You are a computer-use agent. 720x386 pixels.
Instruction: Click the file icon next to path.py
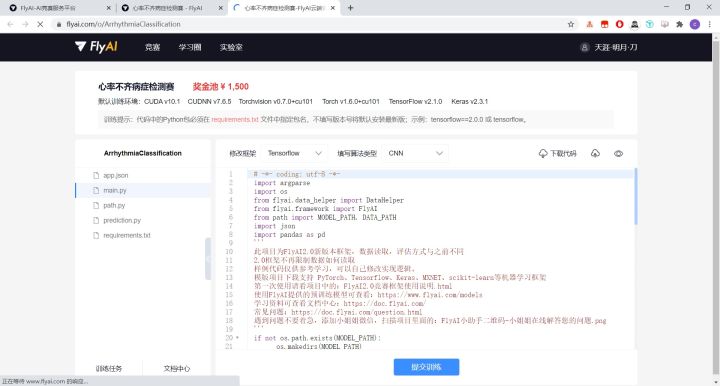pos(96,206)
